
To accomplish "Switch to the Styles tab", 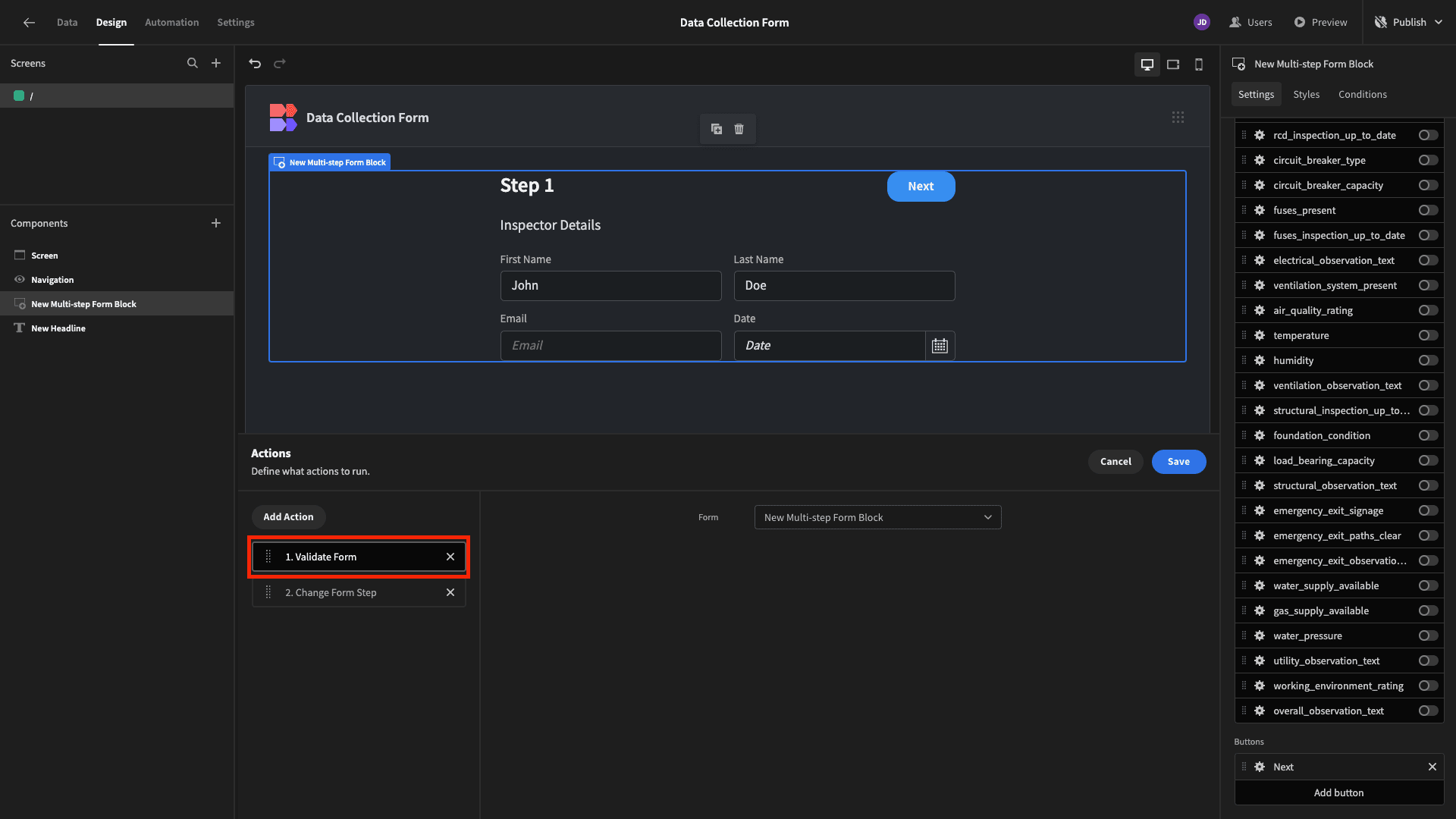I will (x=1306, y=94).
